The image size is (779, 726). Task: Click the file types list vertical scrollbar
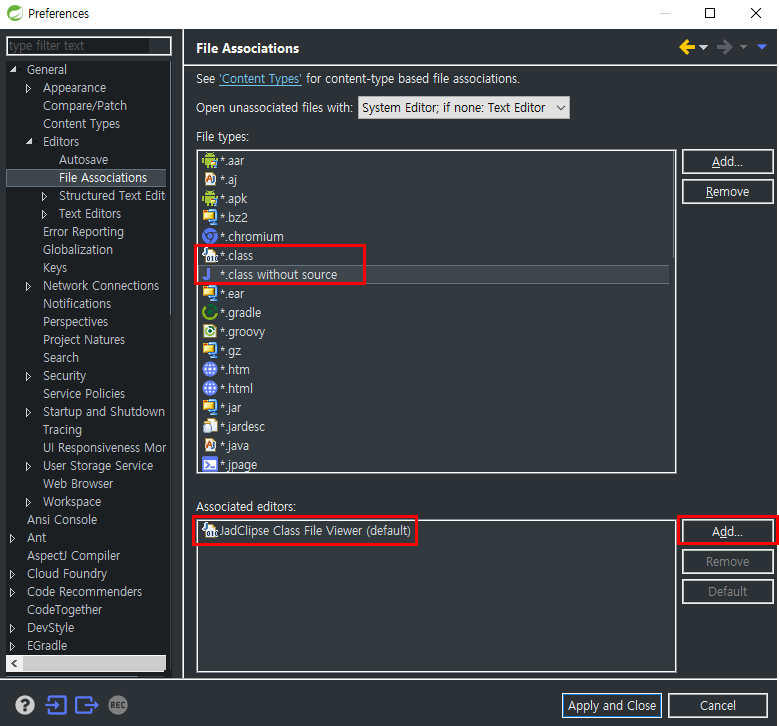click(x=674, y=205)
